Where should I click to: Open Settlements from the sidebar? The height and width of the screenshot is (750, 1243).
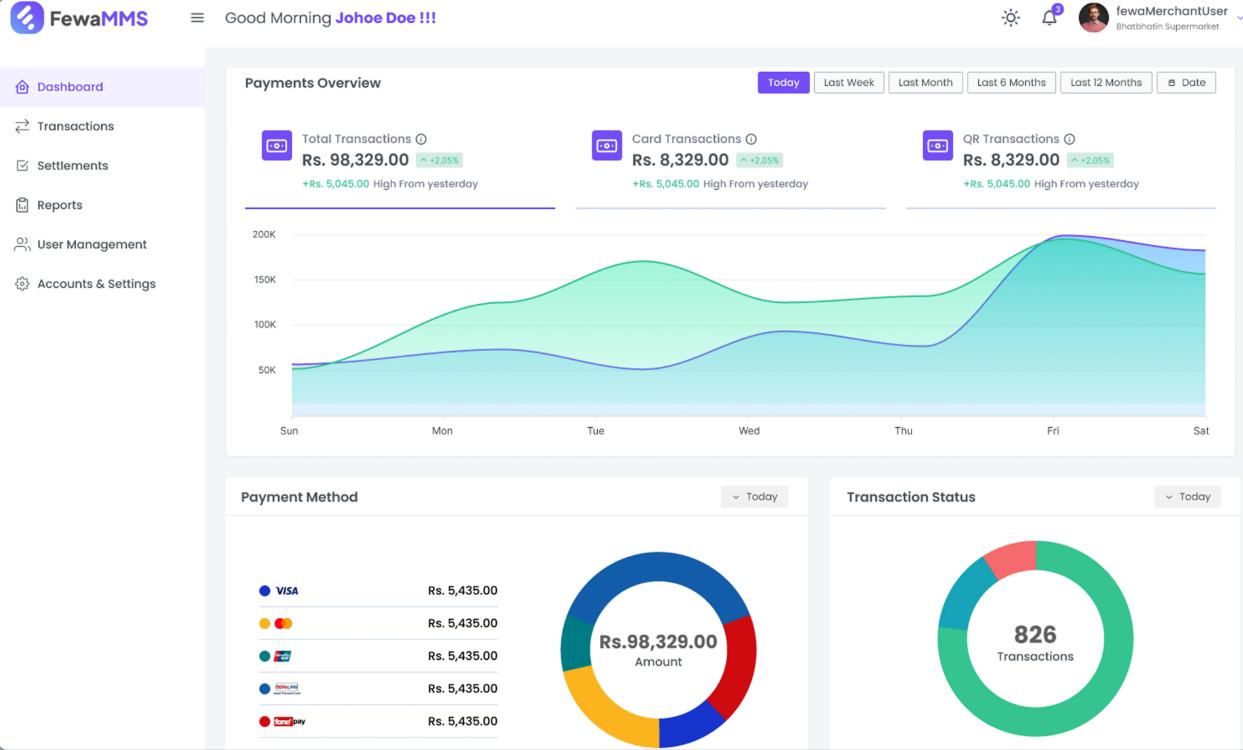click(x=22, y=165)
